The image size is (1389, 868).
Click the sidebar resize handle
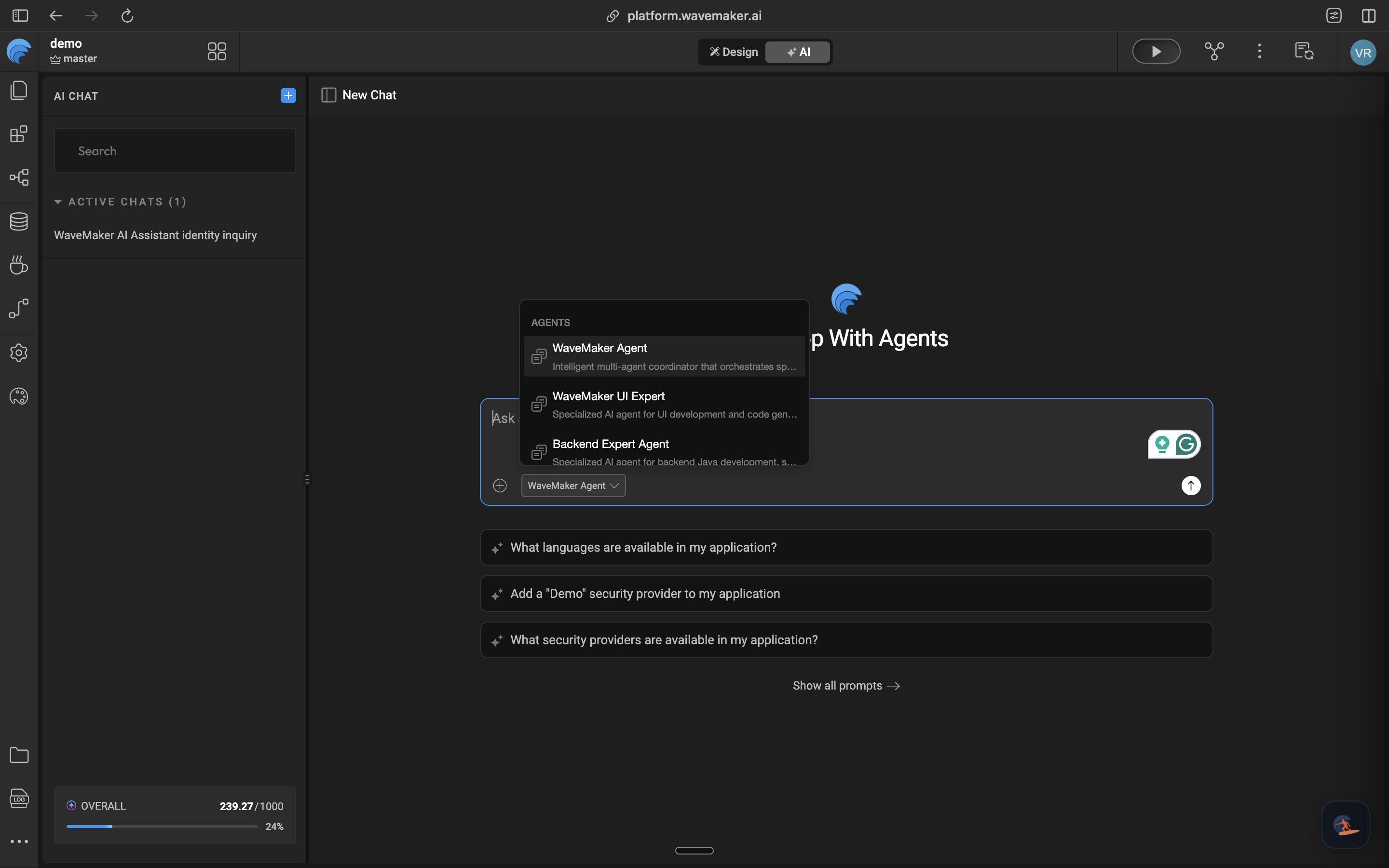(307, 479)
